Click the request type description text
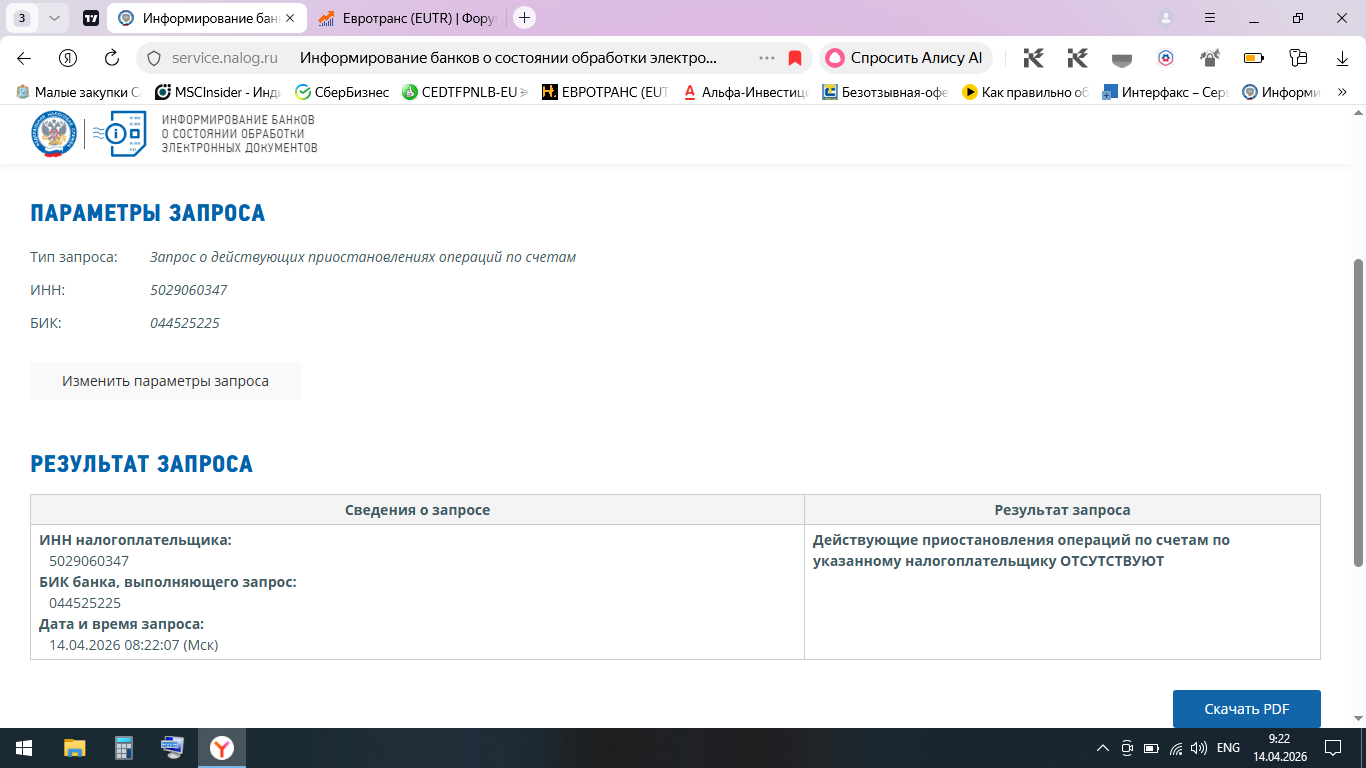This screenshot has width=1366, height=768. click(x=363, y=257)
